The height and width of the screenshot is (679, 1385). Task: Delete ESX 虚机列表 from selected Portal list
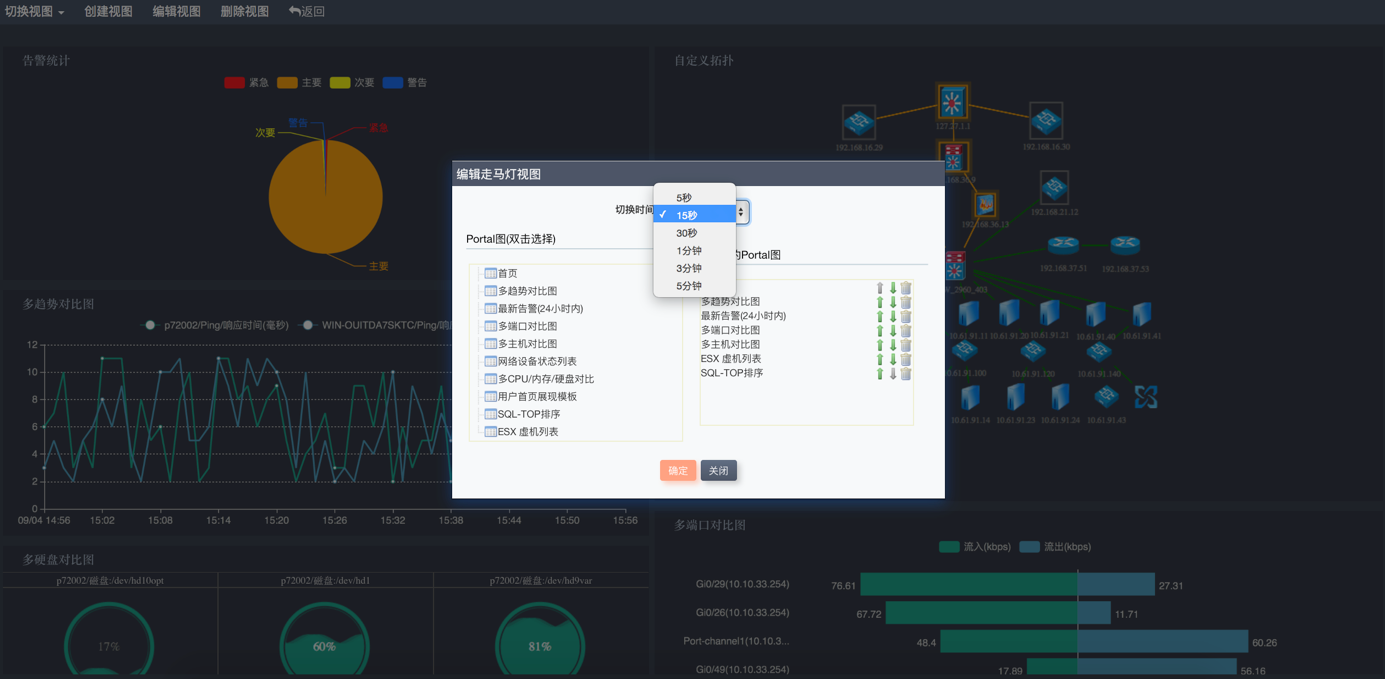[x=906, y=359]
